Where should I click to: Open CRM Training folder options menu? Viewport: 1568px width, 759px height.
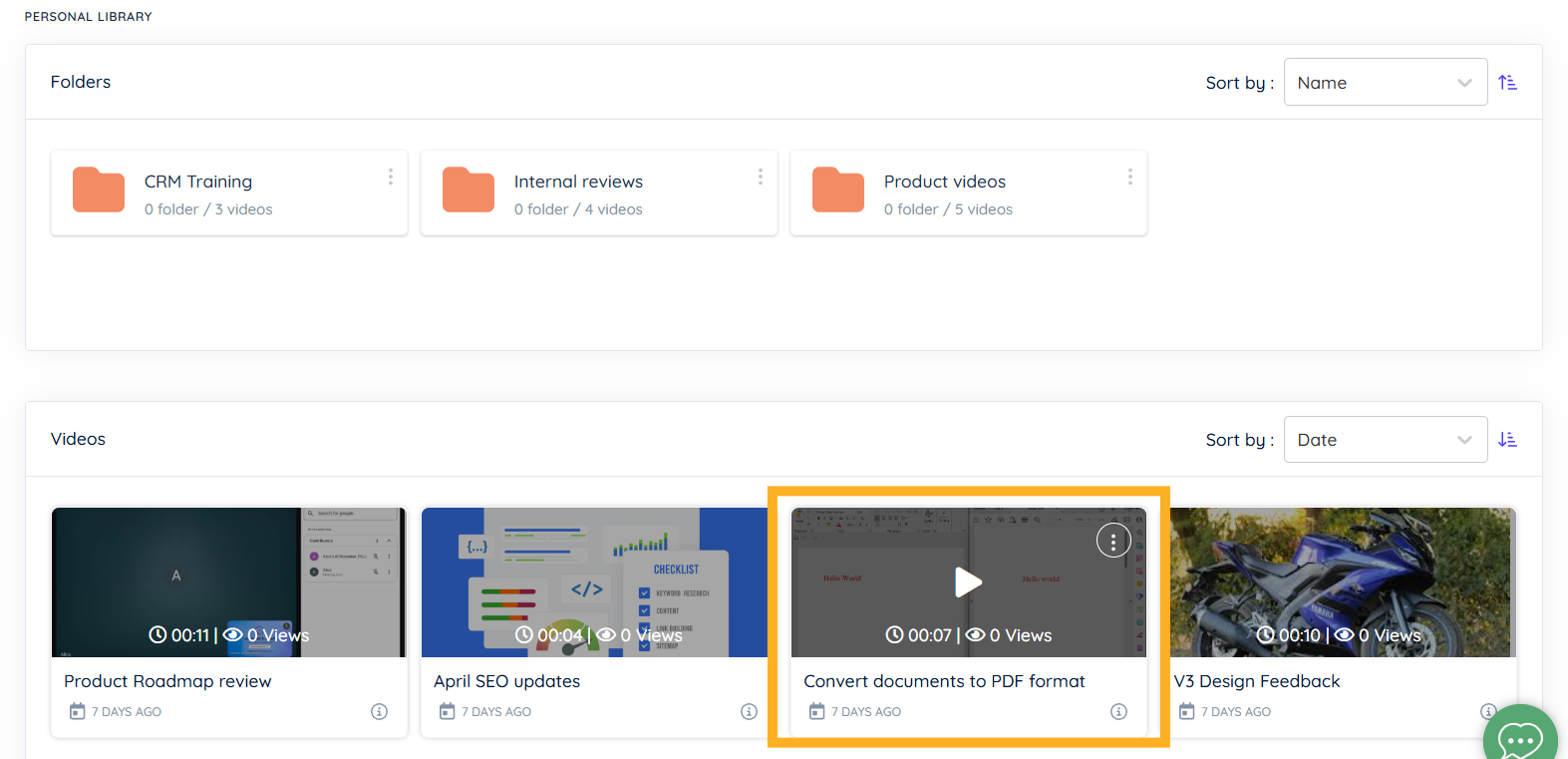point(390,177)
